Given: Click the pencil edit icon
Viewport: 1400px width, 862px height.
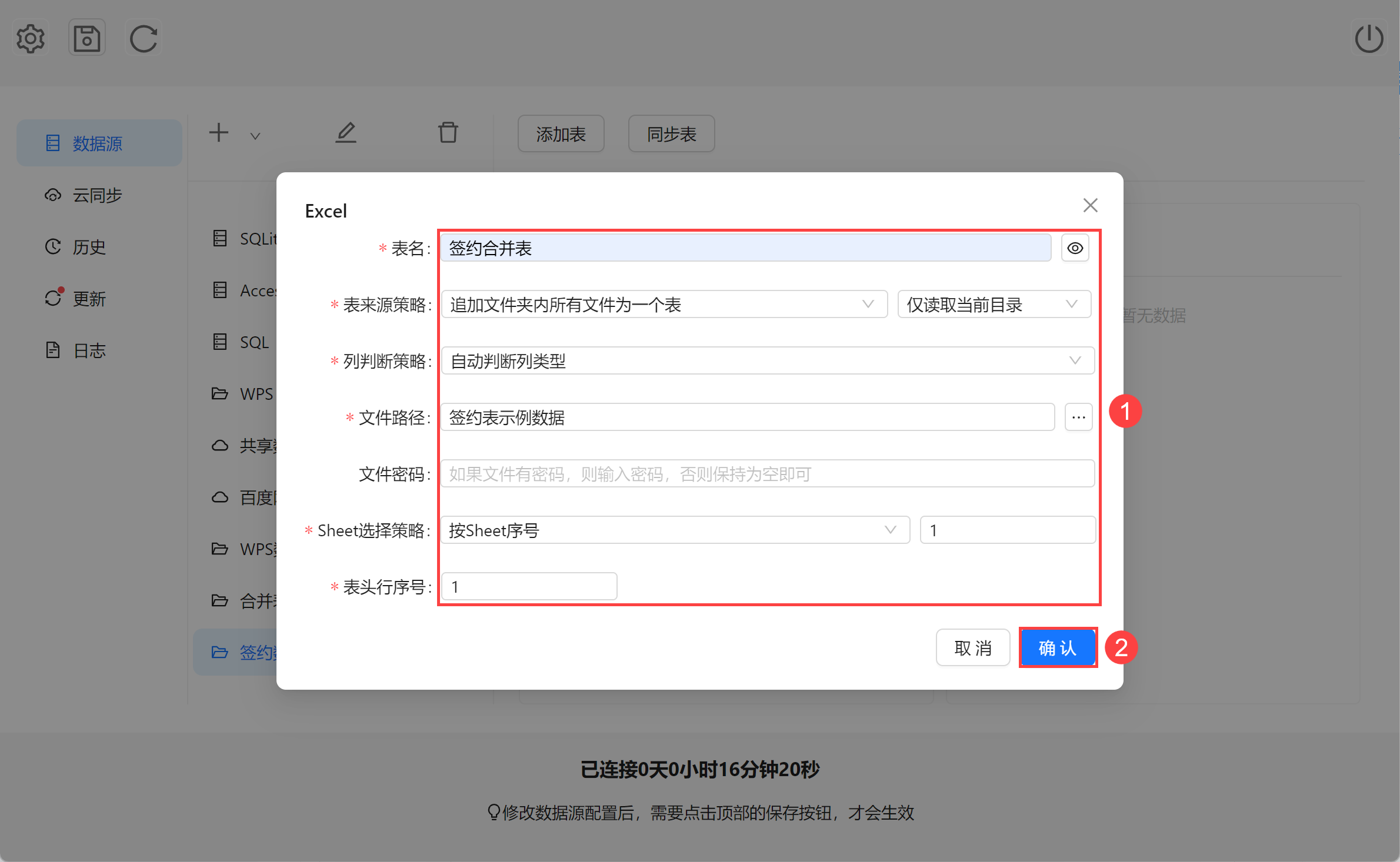Looking at the screenshot, I should point(346,133).
